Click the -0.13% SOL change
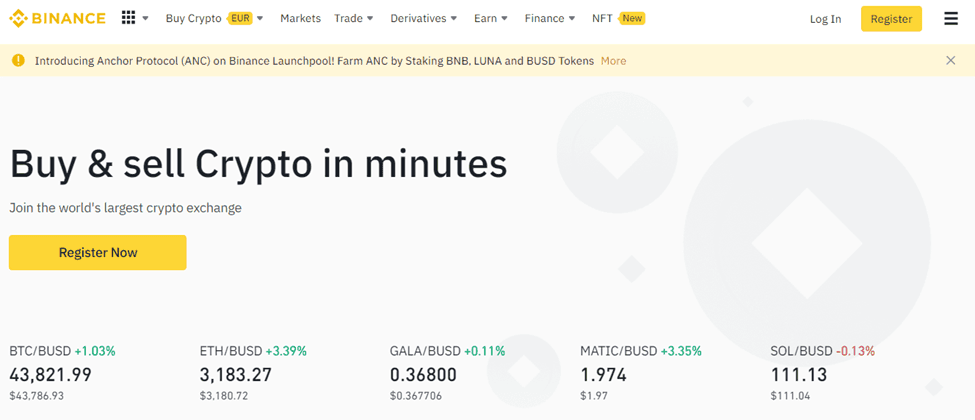Image resolution: width=975 pixels, height=420 pixels. point(855,351)
